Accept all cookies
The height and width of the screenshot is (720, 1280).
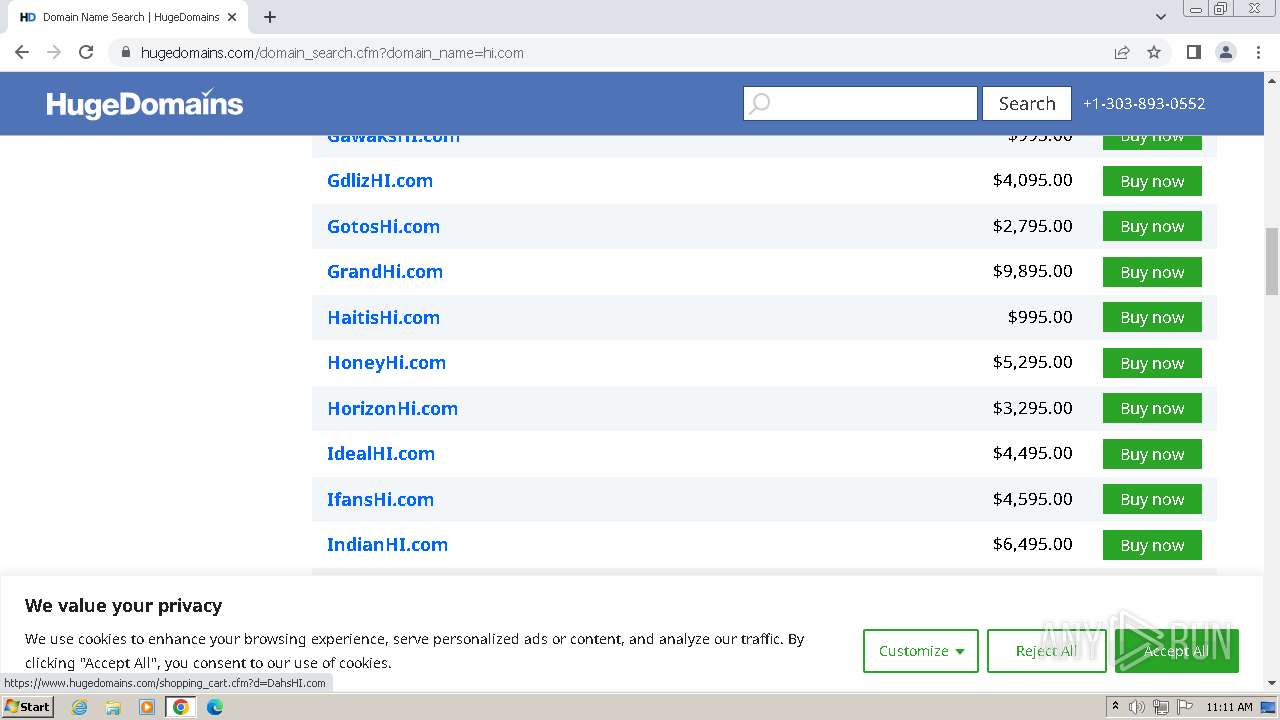(x=1176, y=651)
